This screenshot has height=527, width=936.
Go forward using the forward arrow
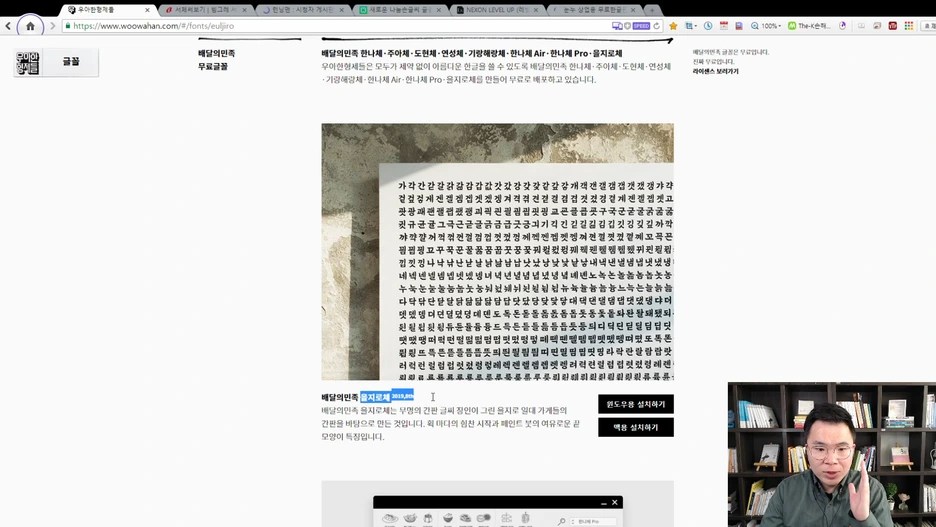pos(53,26)
